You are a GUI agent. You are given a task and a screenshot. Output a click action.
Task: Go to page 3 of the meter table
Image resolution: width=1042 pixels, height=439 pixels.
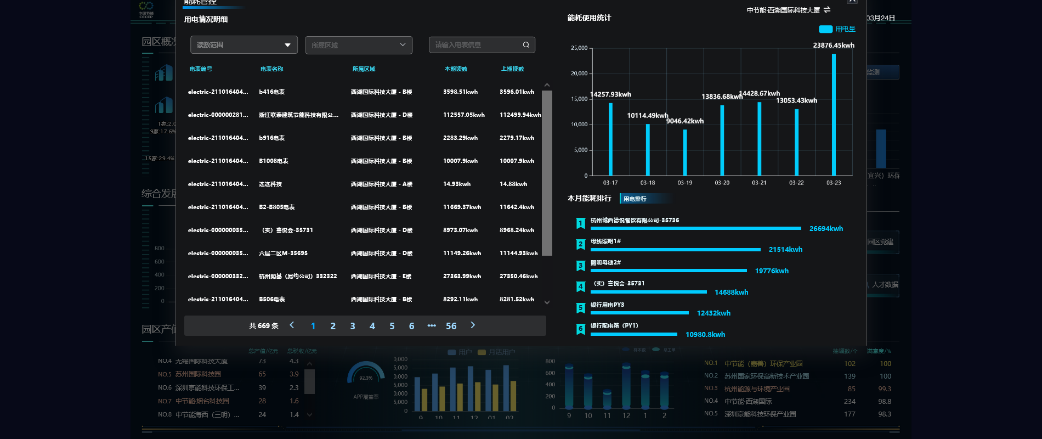[352, 326]
